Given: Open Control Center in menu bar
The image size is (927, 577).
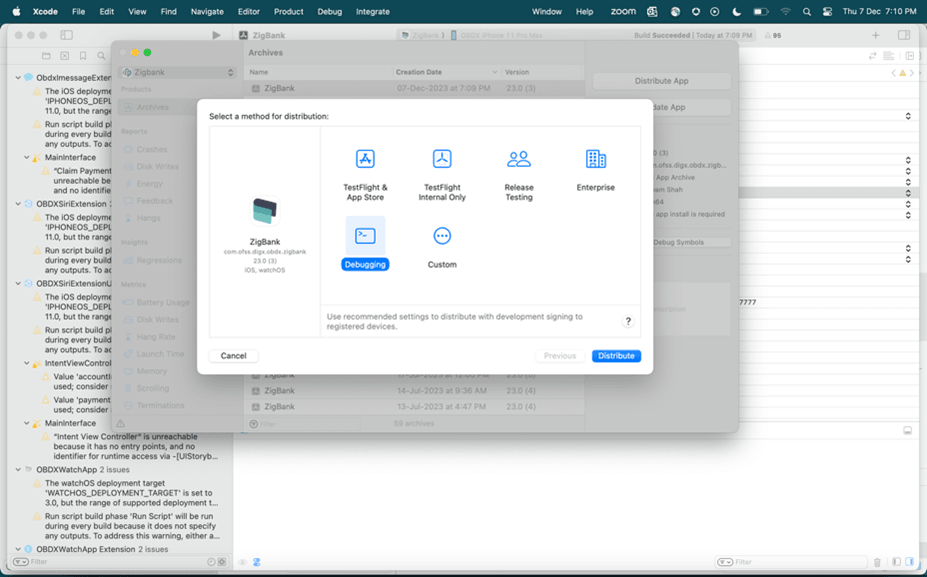Looking at the screenshot, I should pos(827,11).
